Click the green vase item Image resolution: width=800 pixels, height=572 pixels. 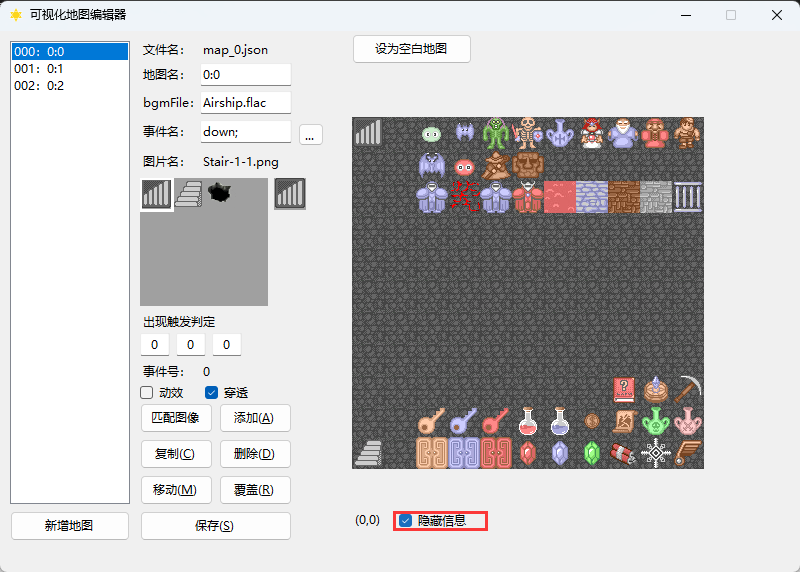[656, 421]
